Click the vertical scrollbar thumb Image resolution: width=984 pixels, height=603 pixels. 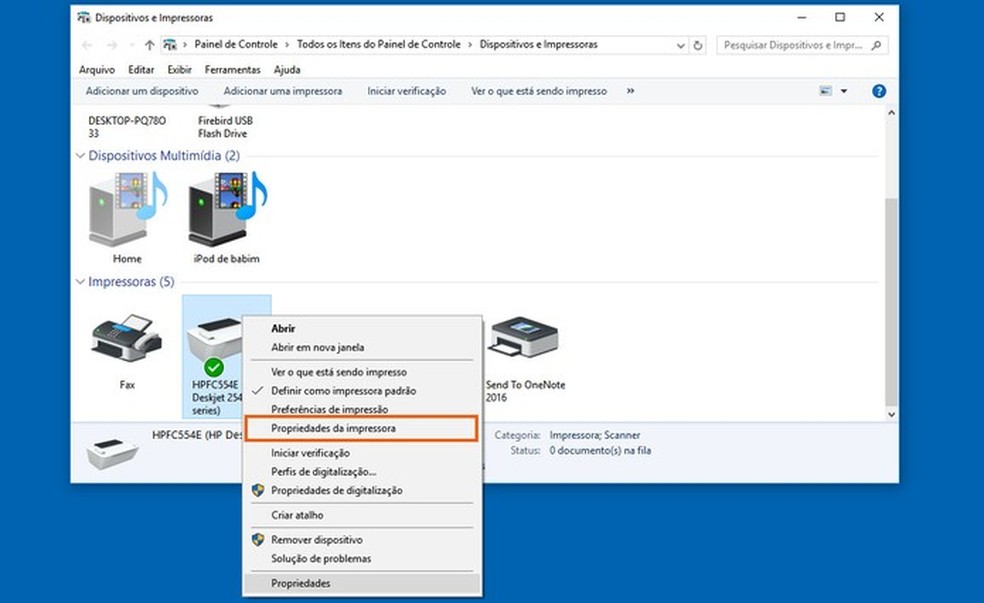[890, 301]
